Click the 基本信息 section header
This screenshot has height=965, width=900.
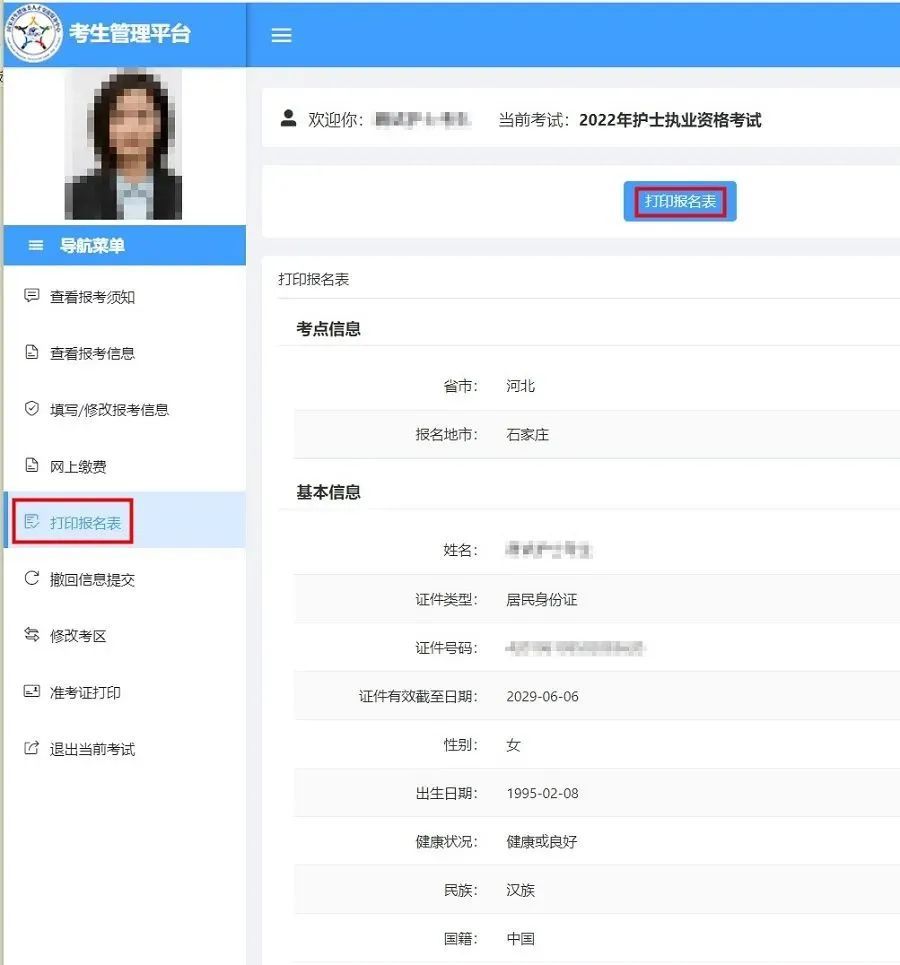tap(327, 491)
